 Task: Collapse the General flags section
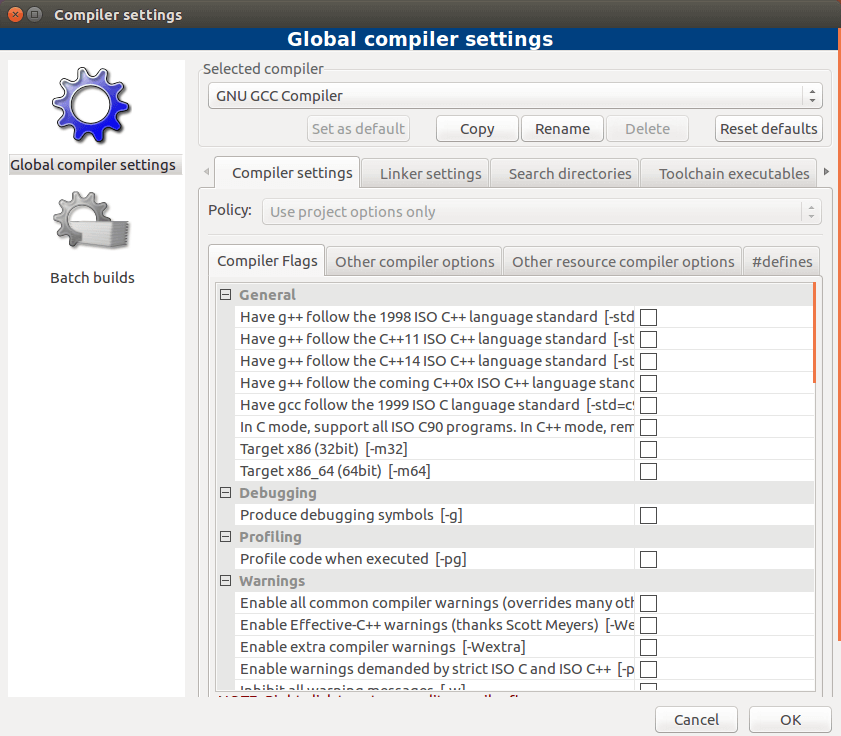point(226,295)
